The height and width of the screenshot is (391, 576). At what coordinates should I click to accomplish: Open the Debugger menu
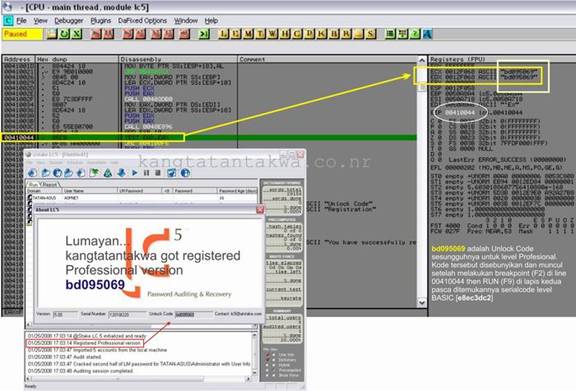point(69,21)
